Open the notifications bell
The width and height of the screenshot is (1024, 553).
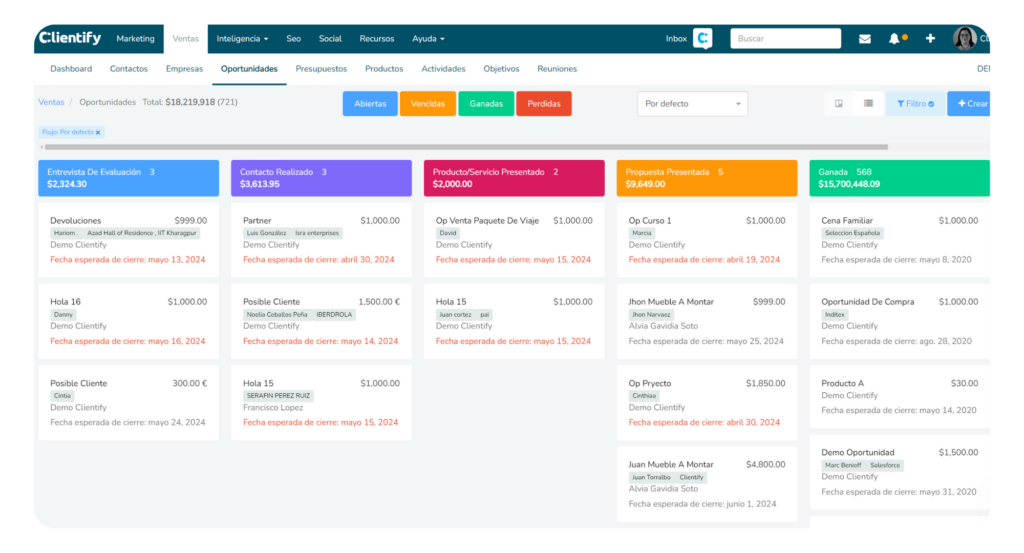894,39
